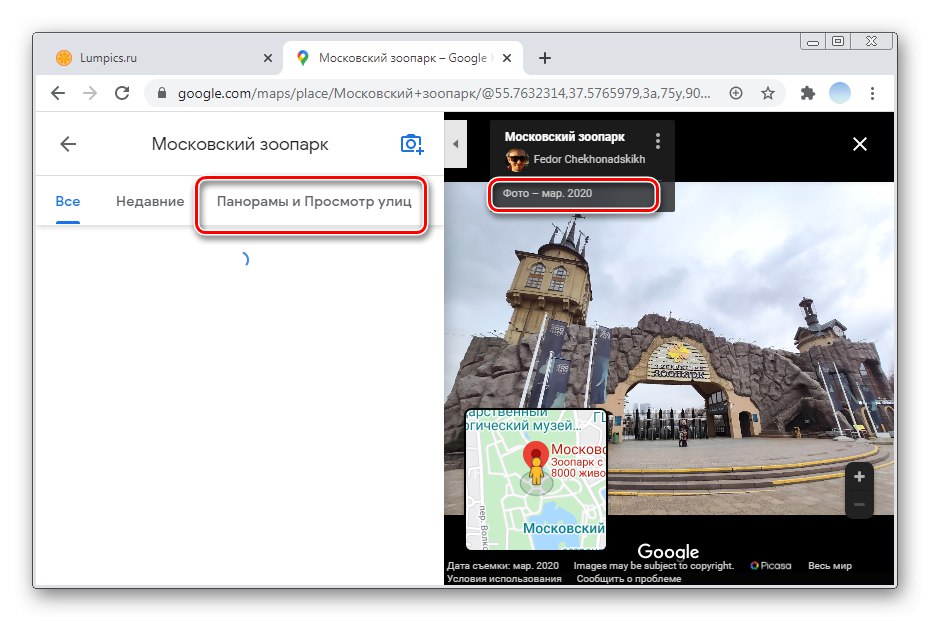Click the Весь мир link

click(x=830, y=566)
